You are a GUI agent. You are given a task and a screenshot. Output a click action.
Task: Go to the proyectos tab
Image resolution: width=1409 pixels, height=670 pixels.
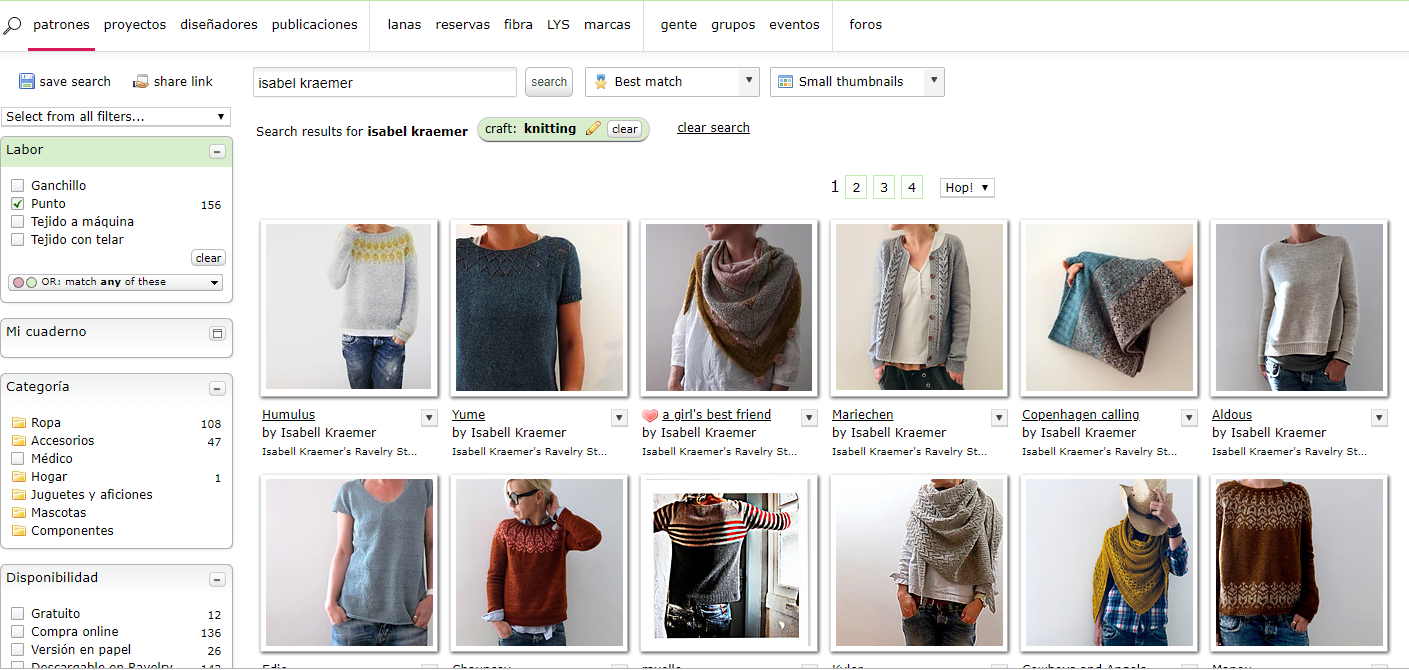coord(135,25)
